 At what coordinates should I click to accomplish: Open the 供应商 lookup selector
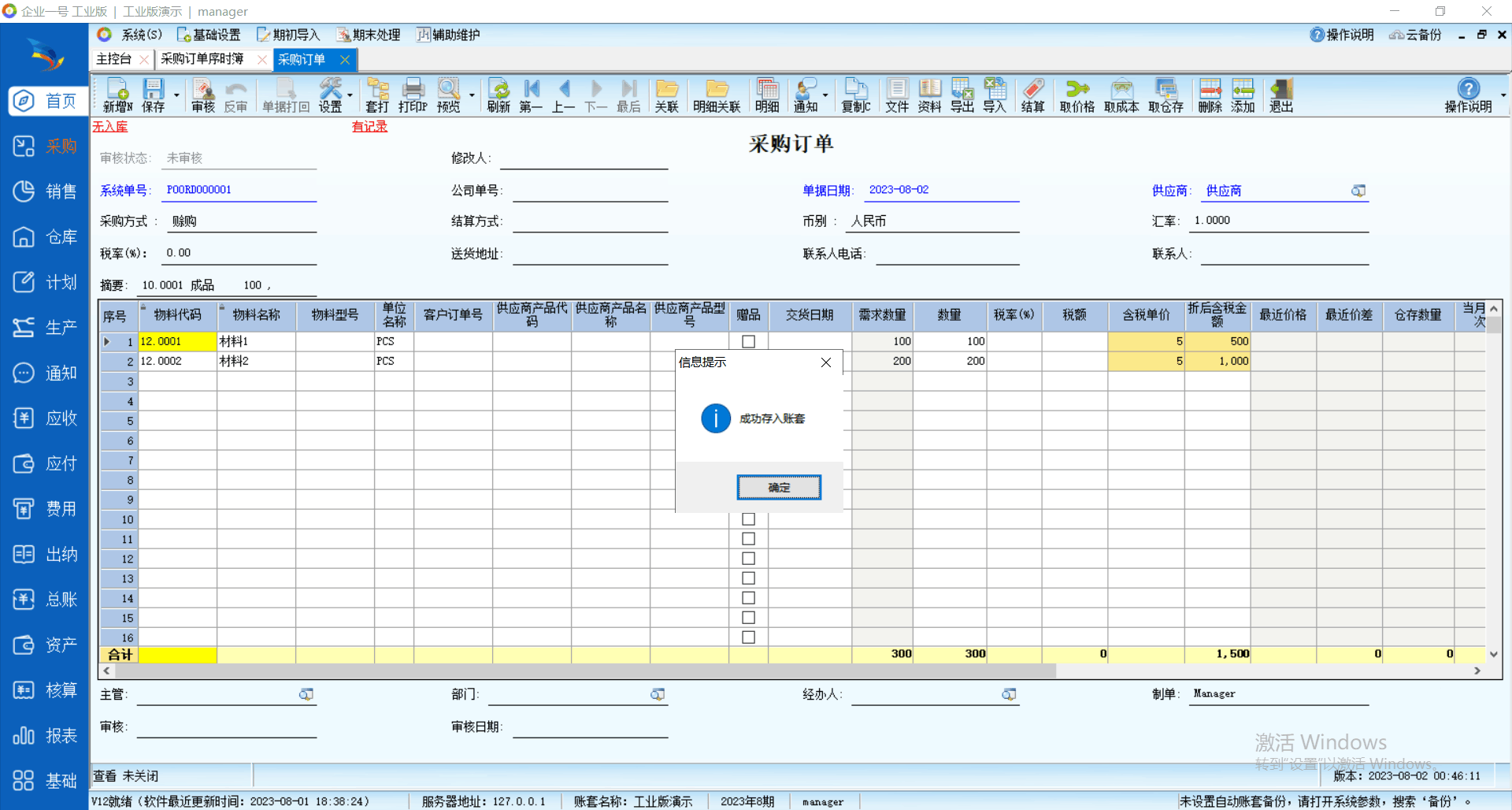1358,191
